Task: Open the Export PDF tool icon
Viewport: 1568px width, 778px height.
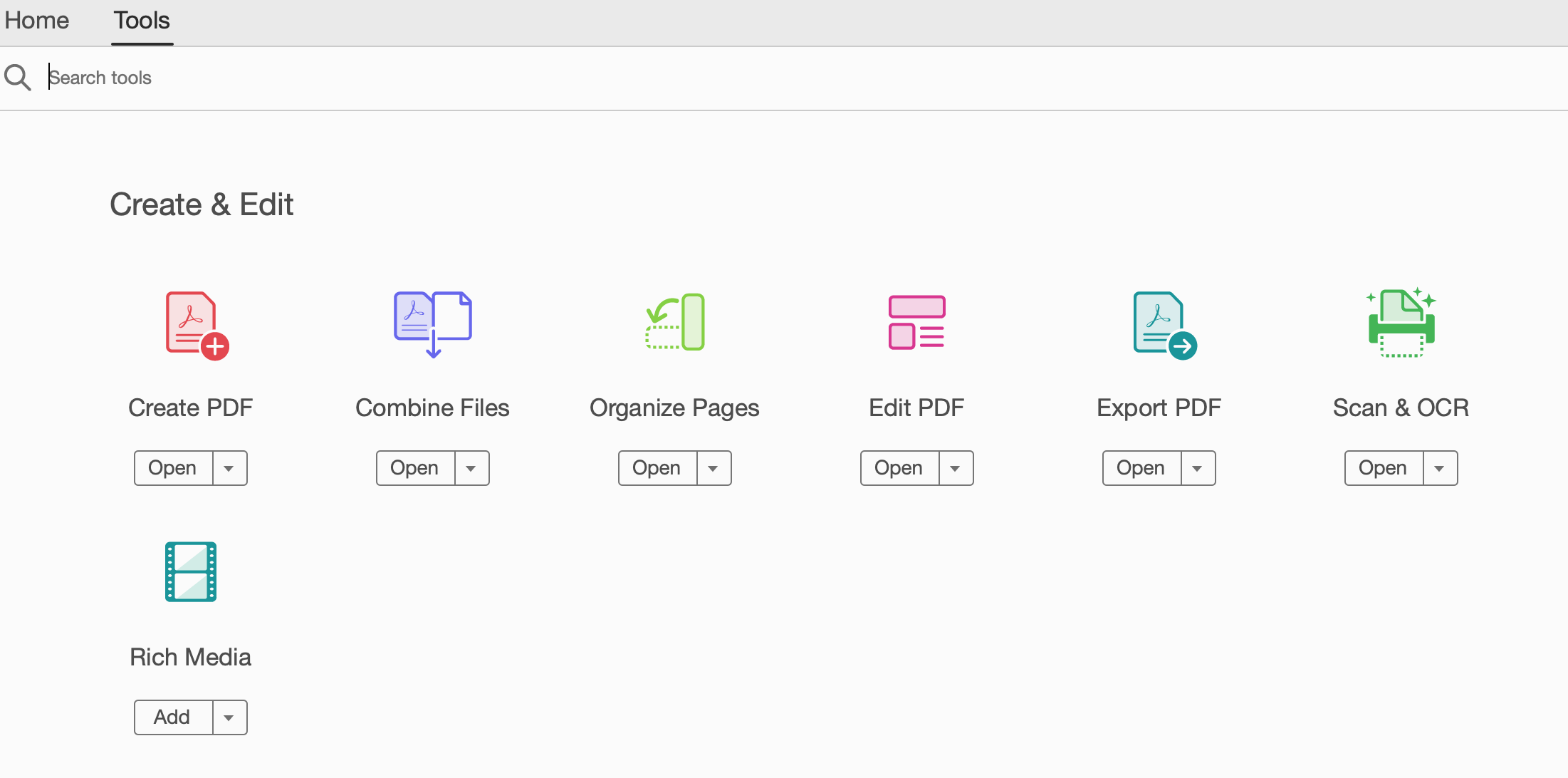Action: click(1159, 324)
